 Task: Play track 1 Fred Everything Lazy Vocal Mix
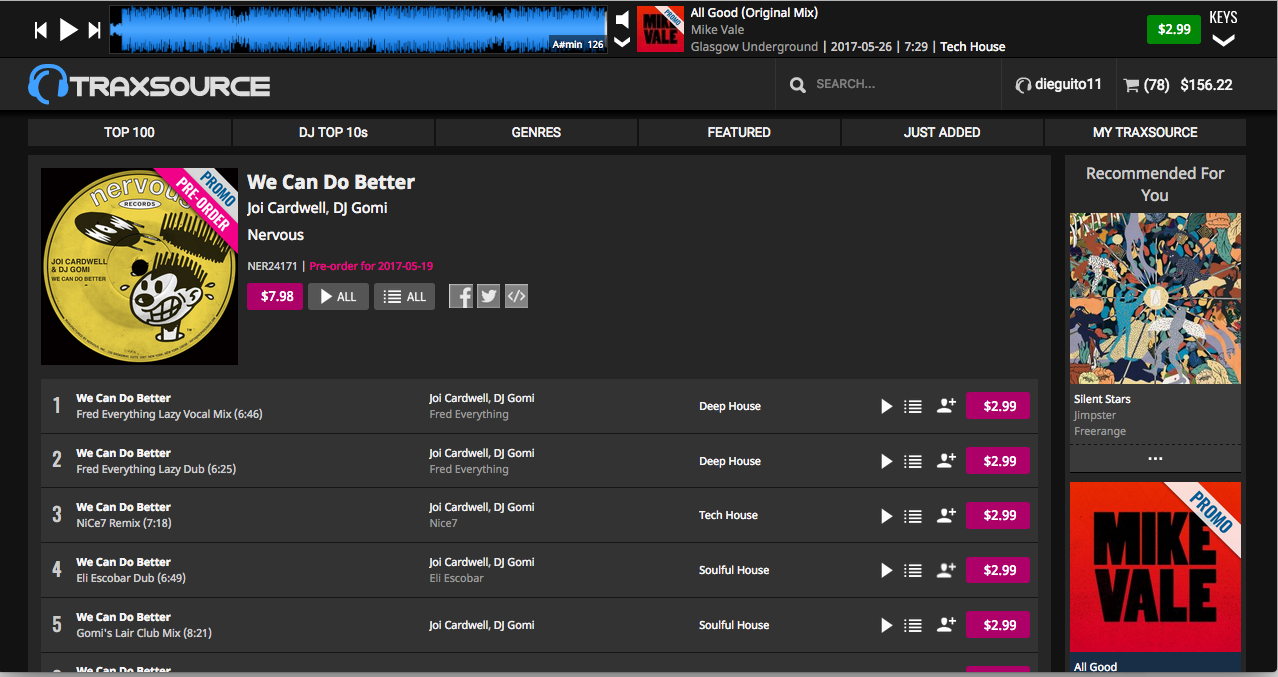click(886, 406)
